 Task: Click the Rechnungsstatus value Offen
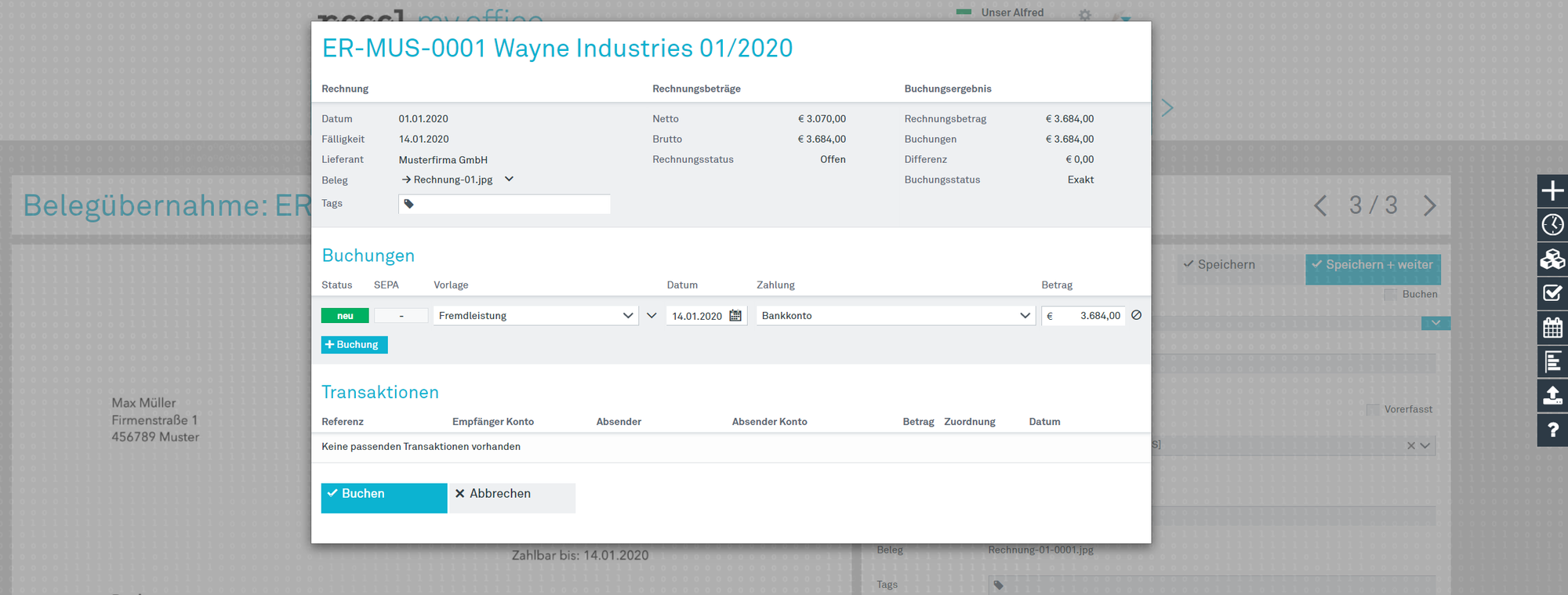833,159
